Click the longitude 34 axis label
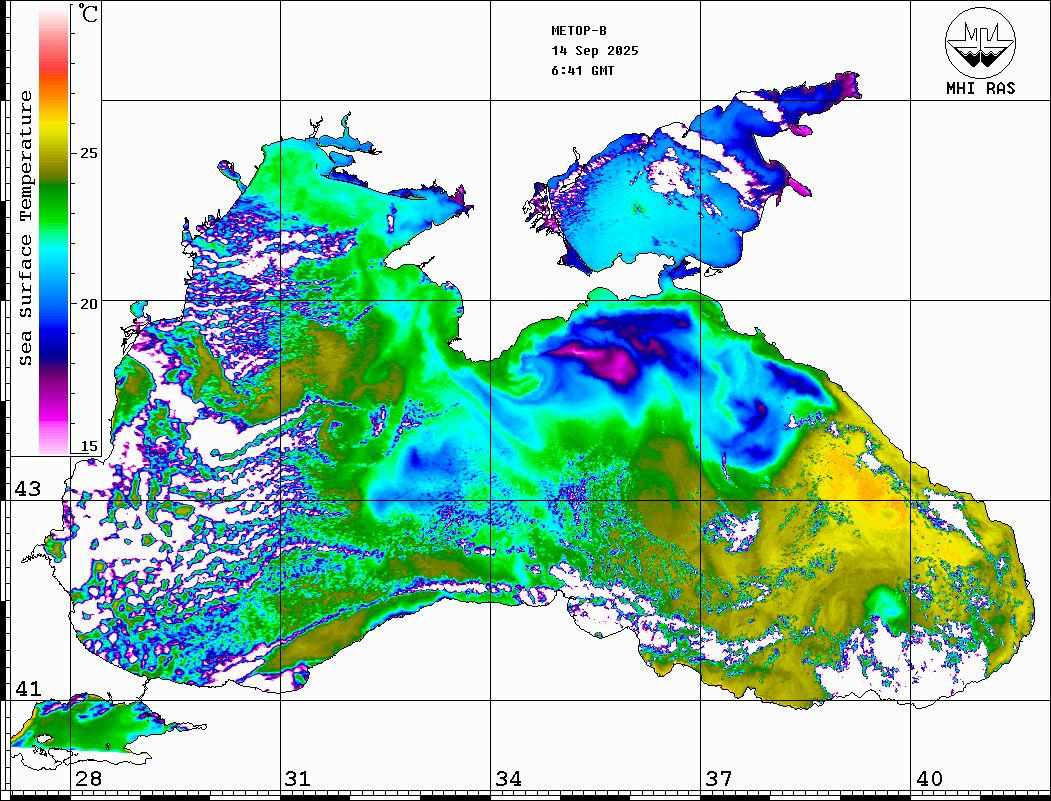Image resolution: width=1051 pixels, height=801 pixels. [x=508, y=779]
